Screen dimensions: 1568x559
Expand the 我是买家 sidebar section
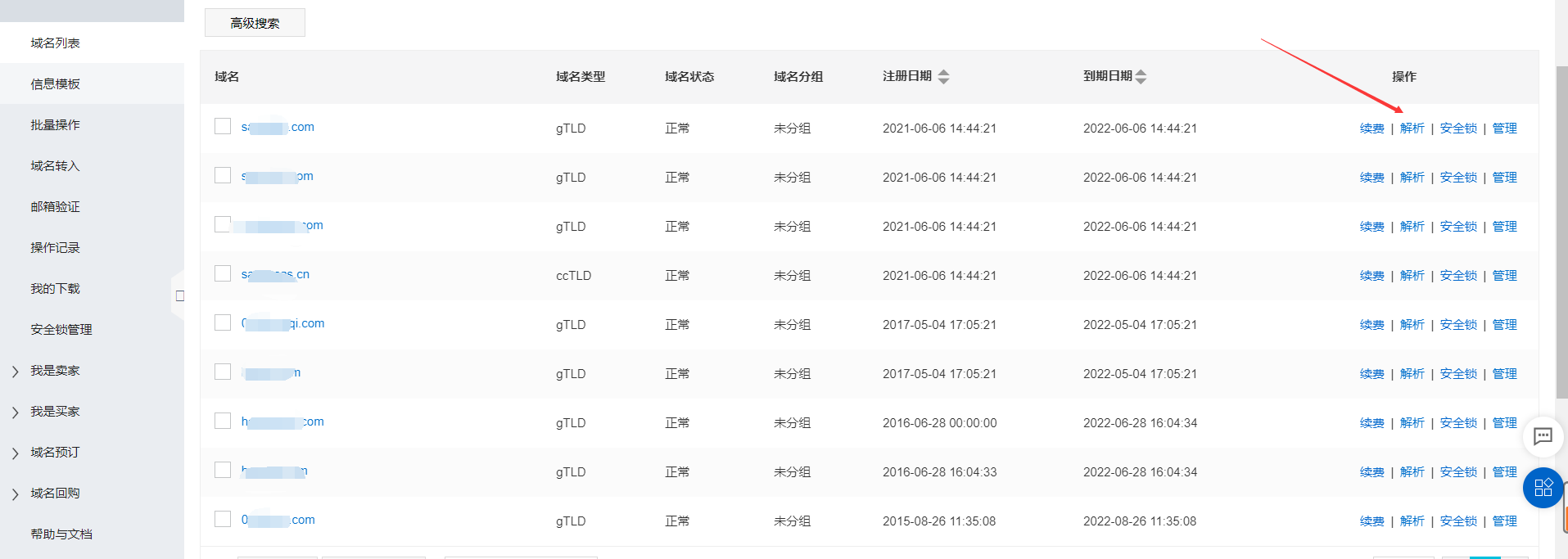[15, 412]
